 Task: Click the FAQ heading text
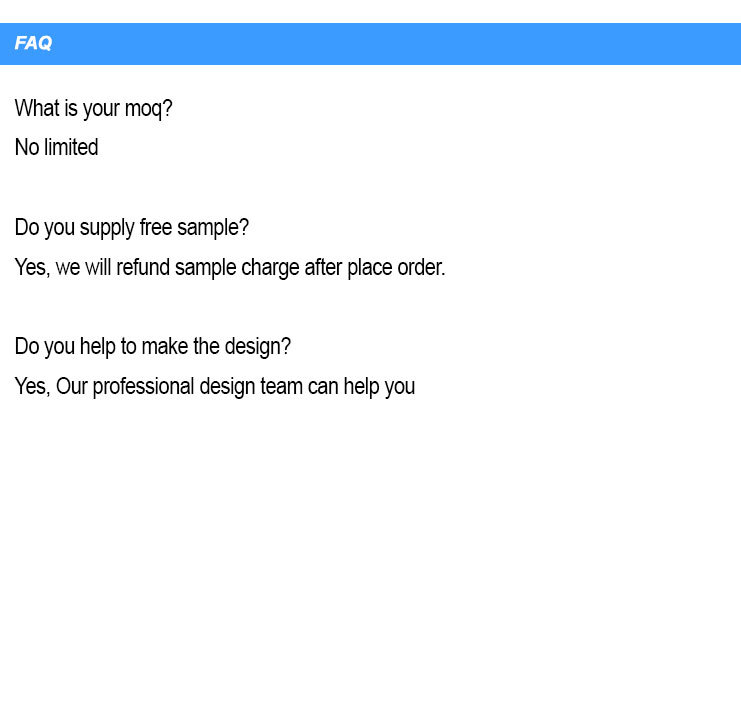pos(33,43)
